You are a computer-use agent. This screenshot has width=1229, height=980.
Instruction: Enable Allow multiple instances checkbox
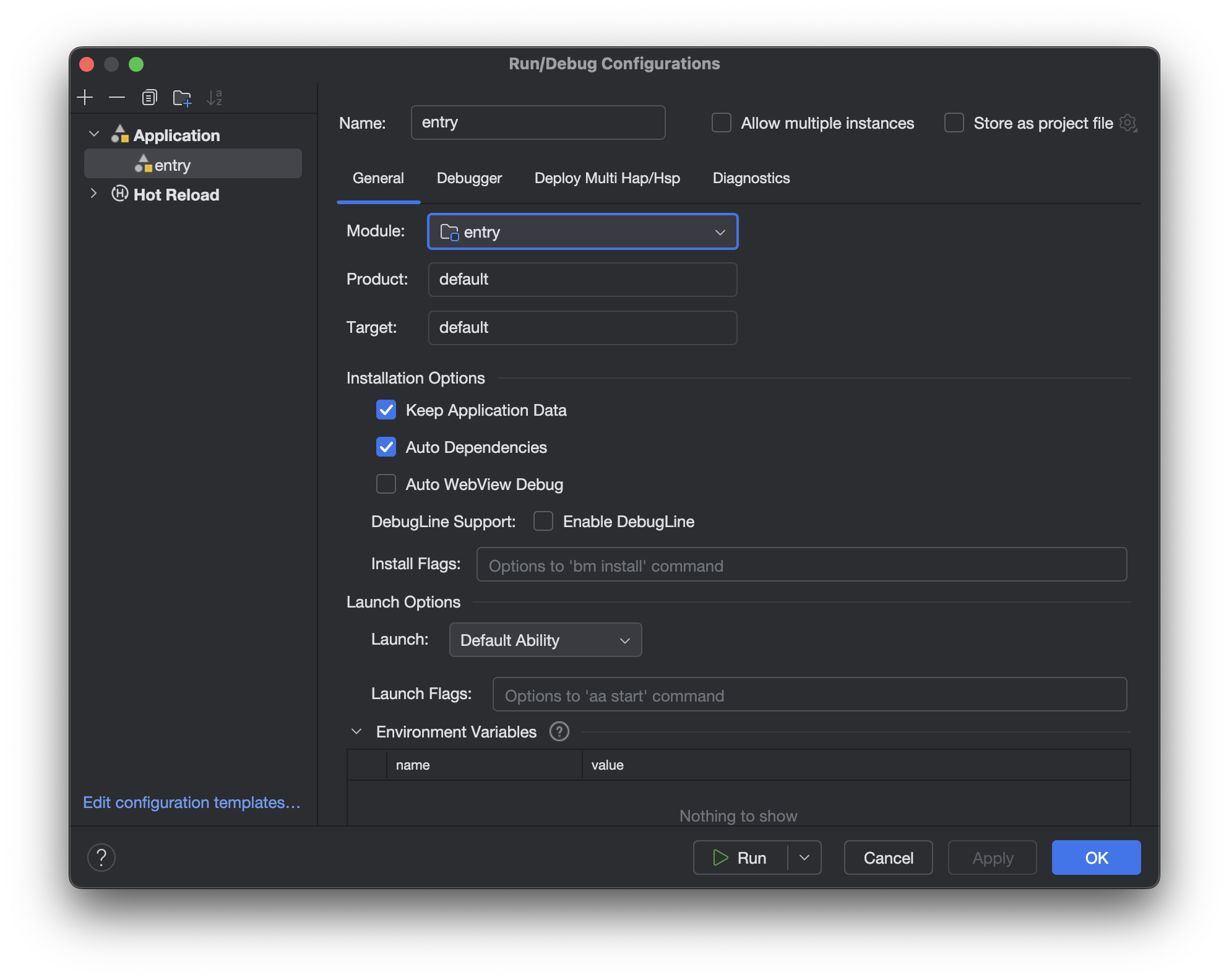(722, 123)
